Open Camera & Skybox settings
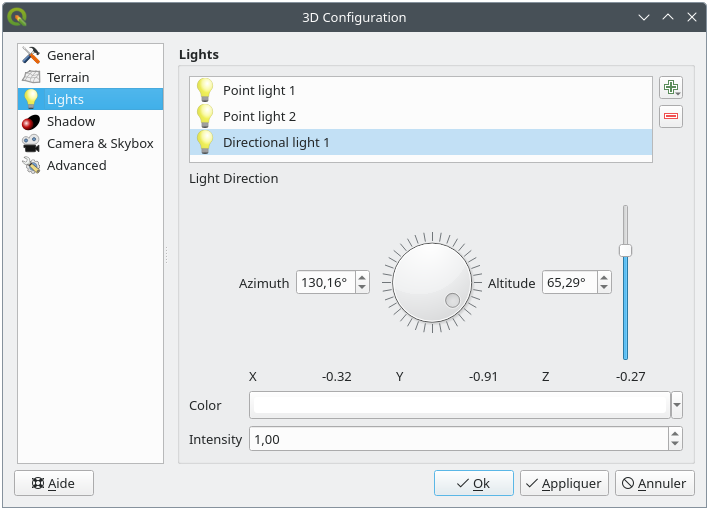This screenshot has height=515, width=709. tap(90, 143)
